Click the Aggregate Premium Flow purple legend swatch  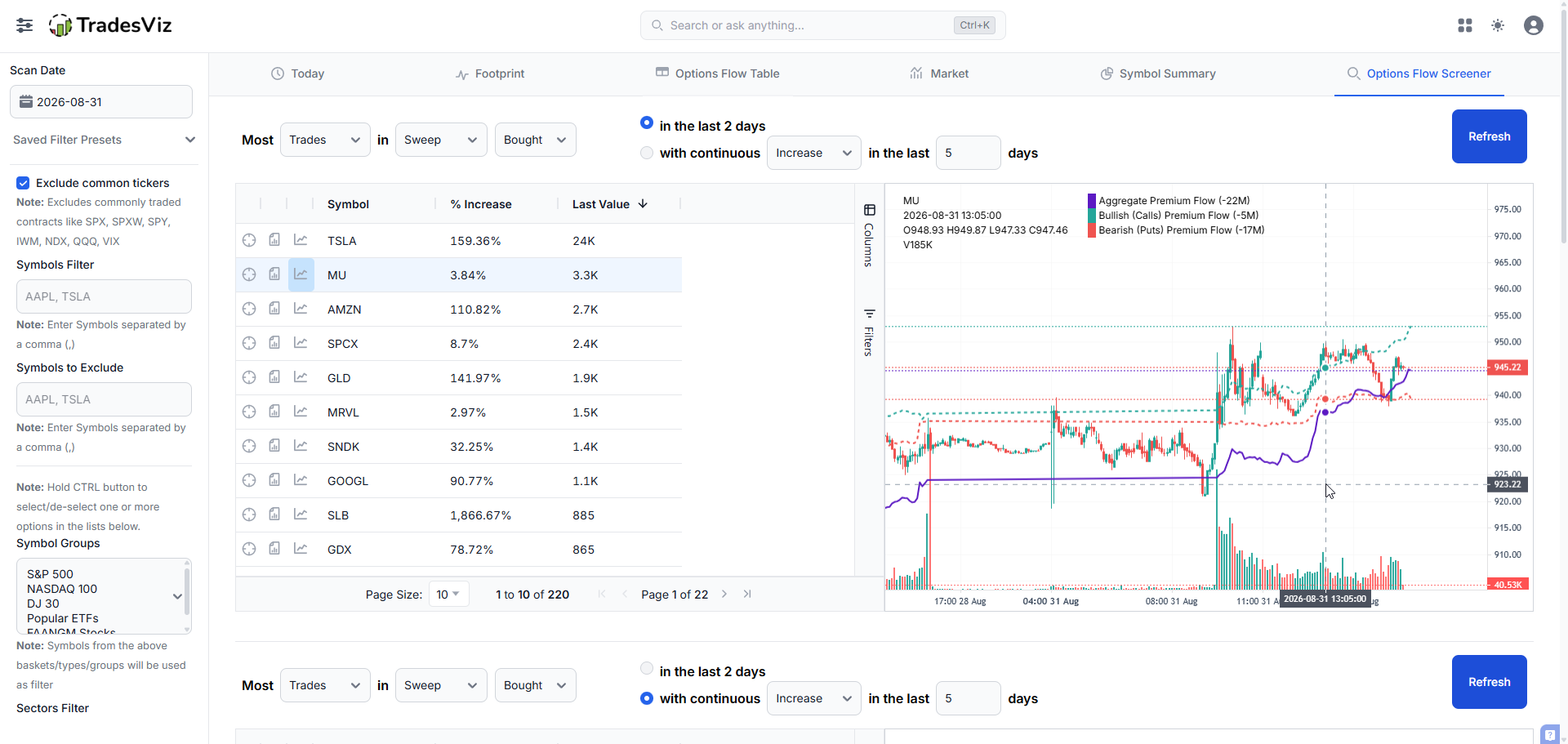pos(1092,200)
